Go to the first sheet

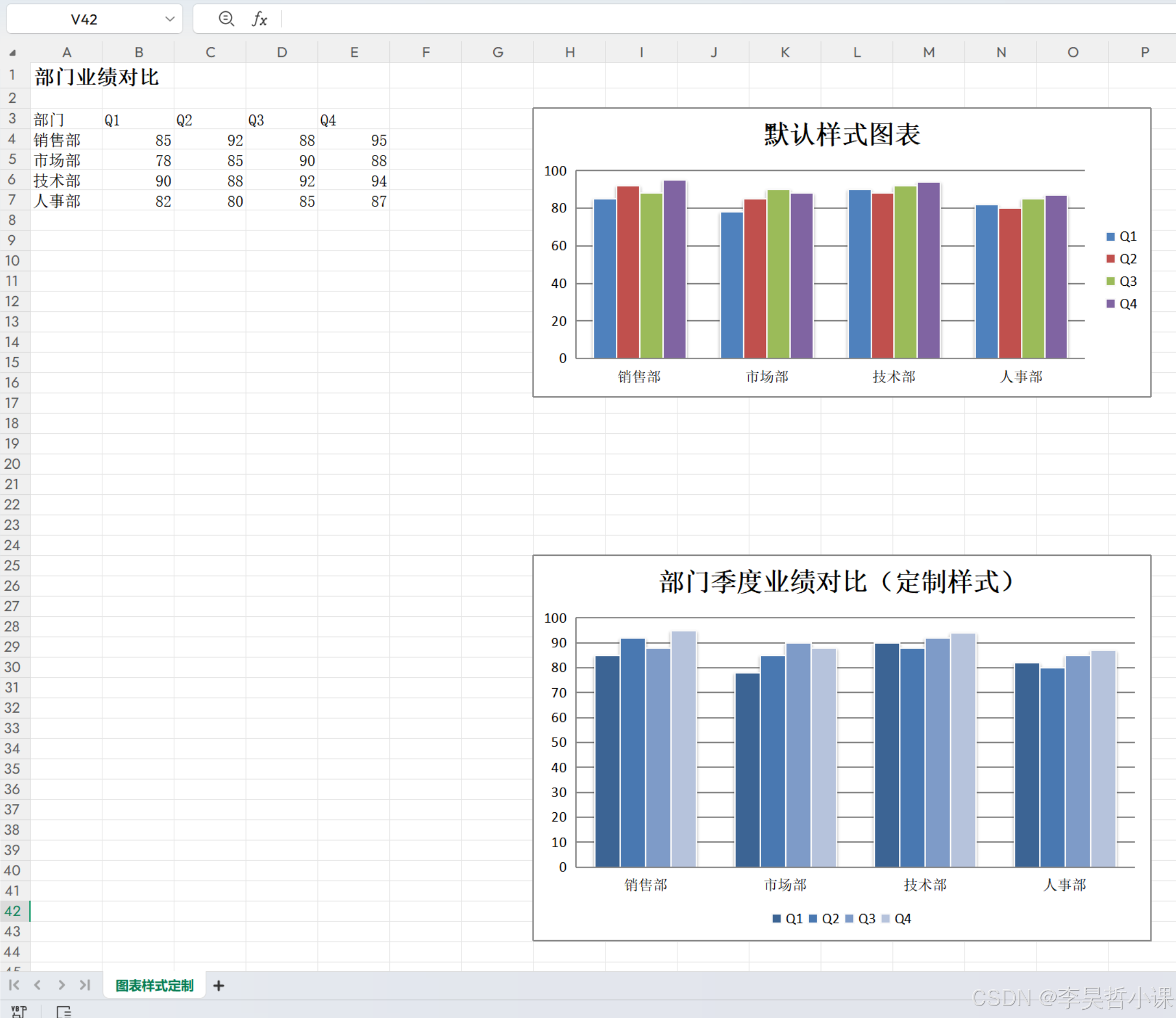coord(14,984)
